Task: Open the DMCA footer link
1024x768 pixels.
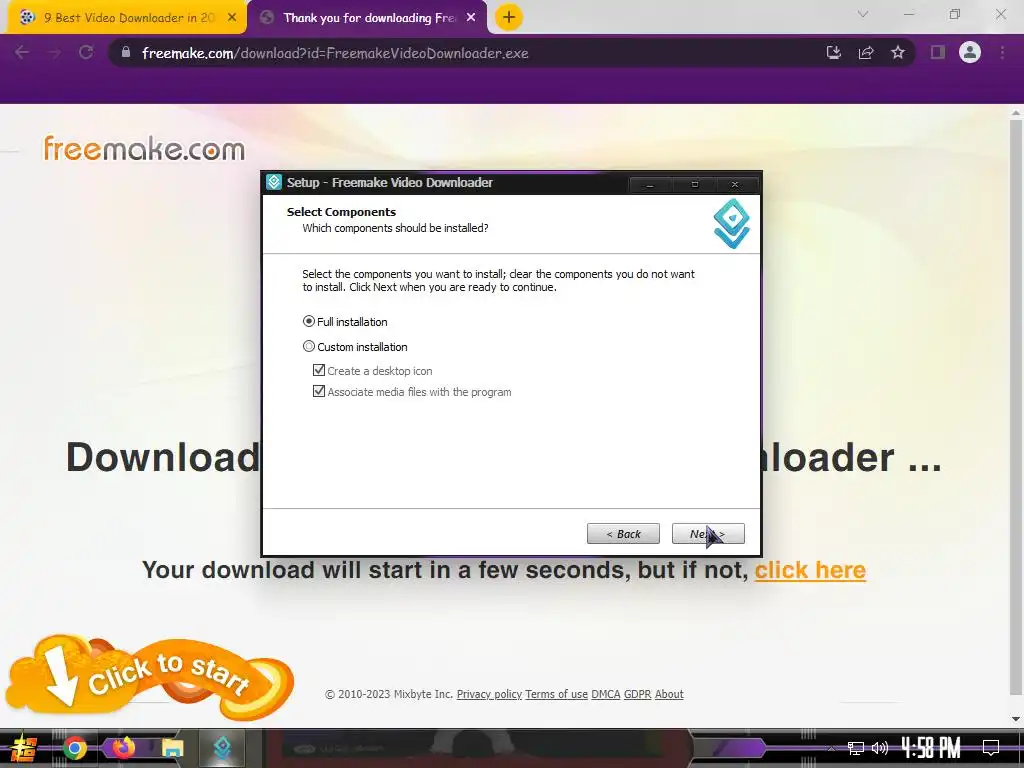Action: 605,694
